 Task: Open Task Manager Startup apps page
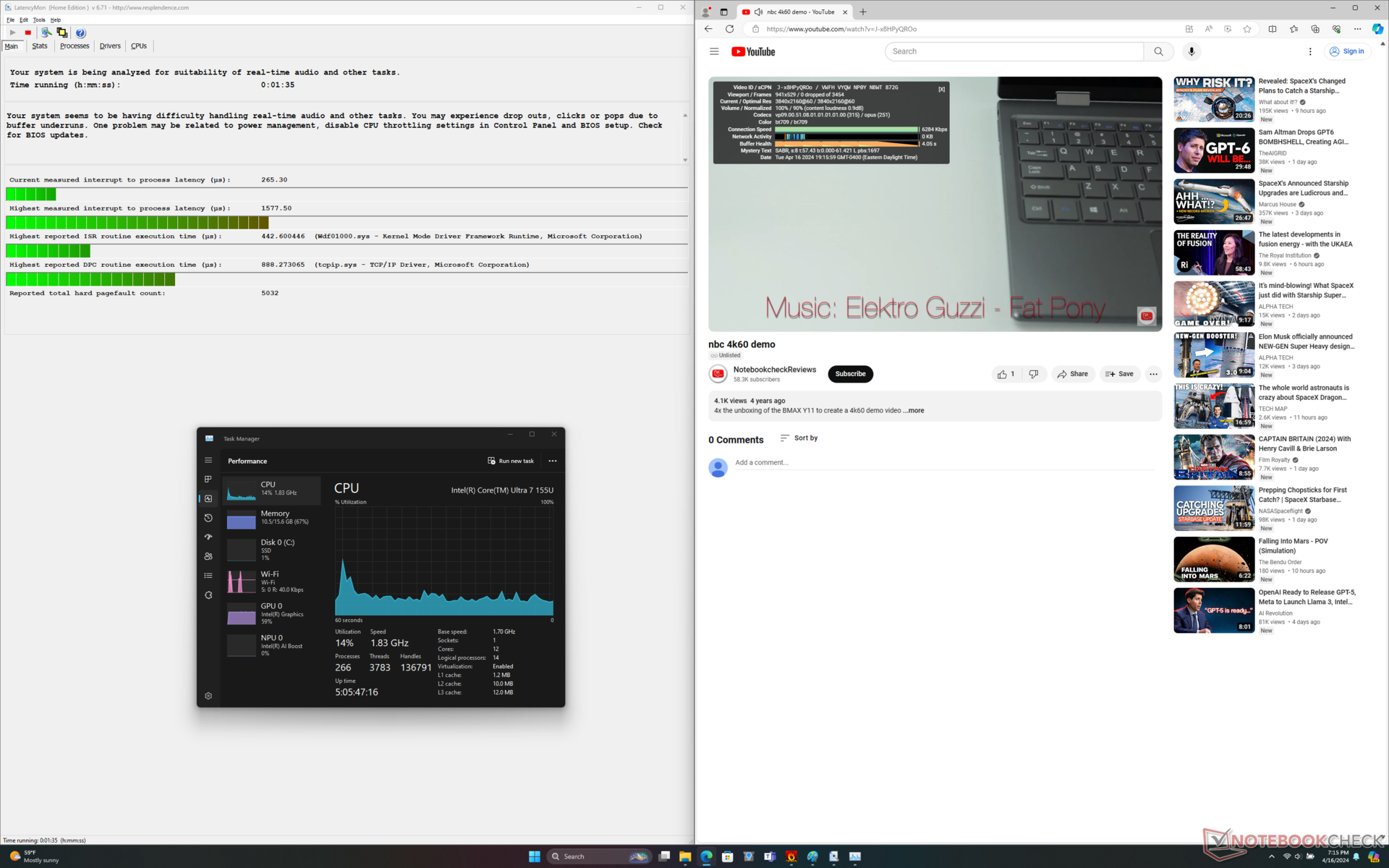208,537
